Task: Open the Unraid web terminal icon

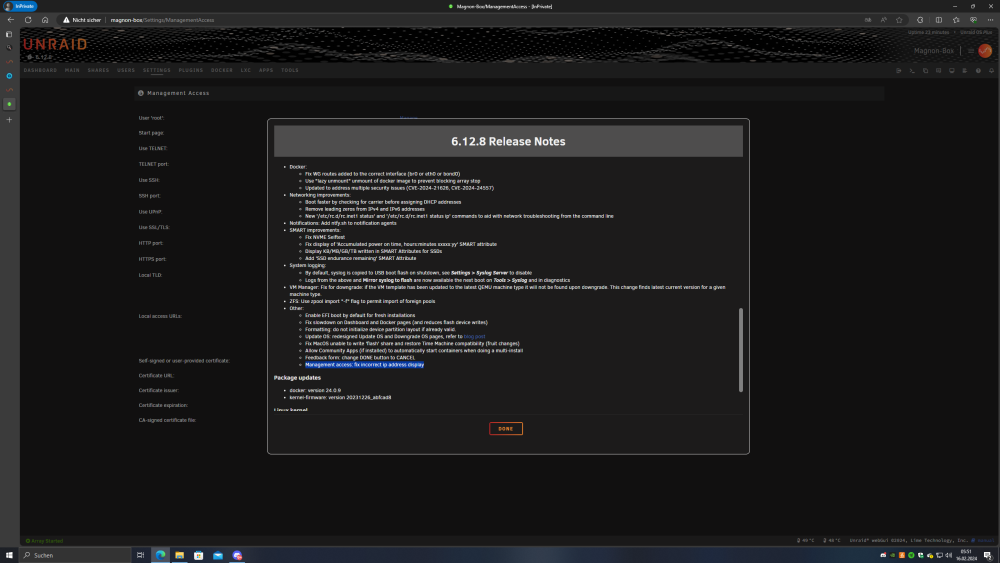Action: [x=912, y=71]
